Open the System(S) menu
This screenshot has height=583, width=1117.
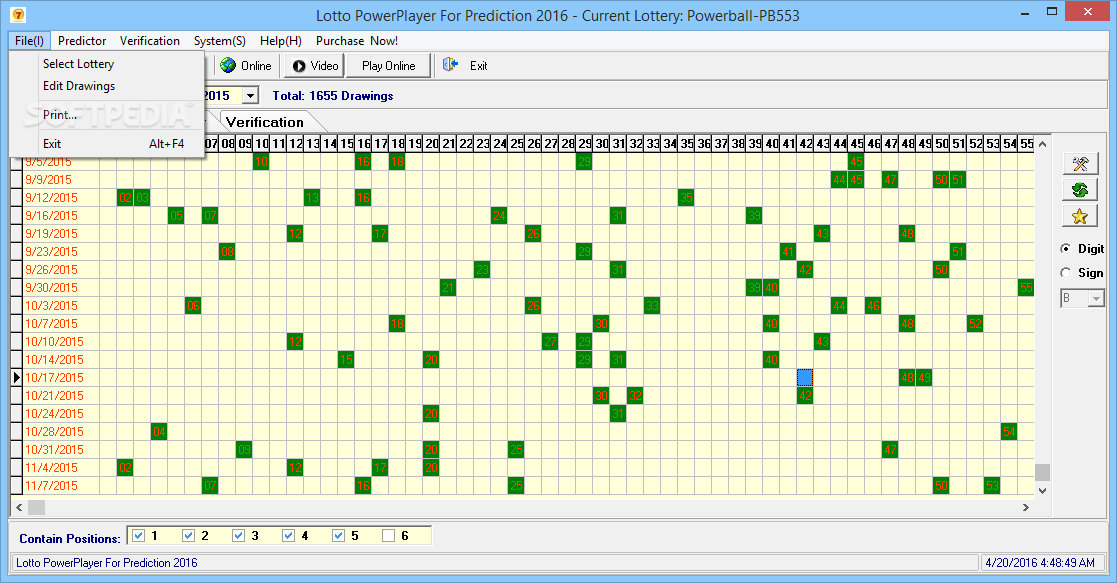(219, 41)
